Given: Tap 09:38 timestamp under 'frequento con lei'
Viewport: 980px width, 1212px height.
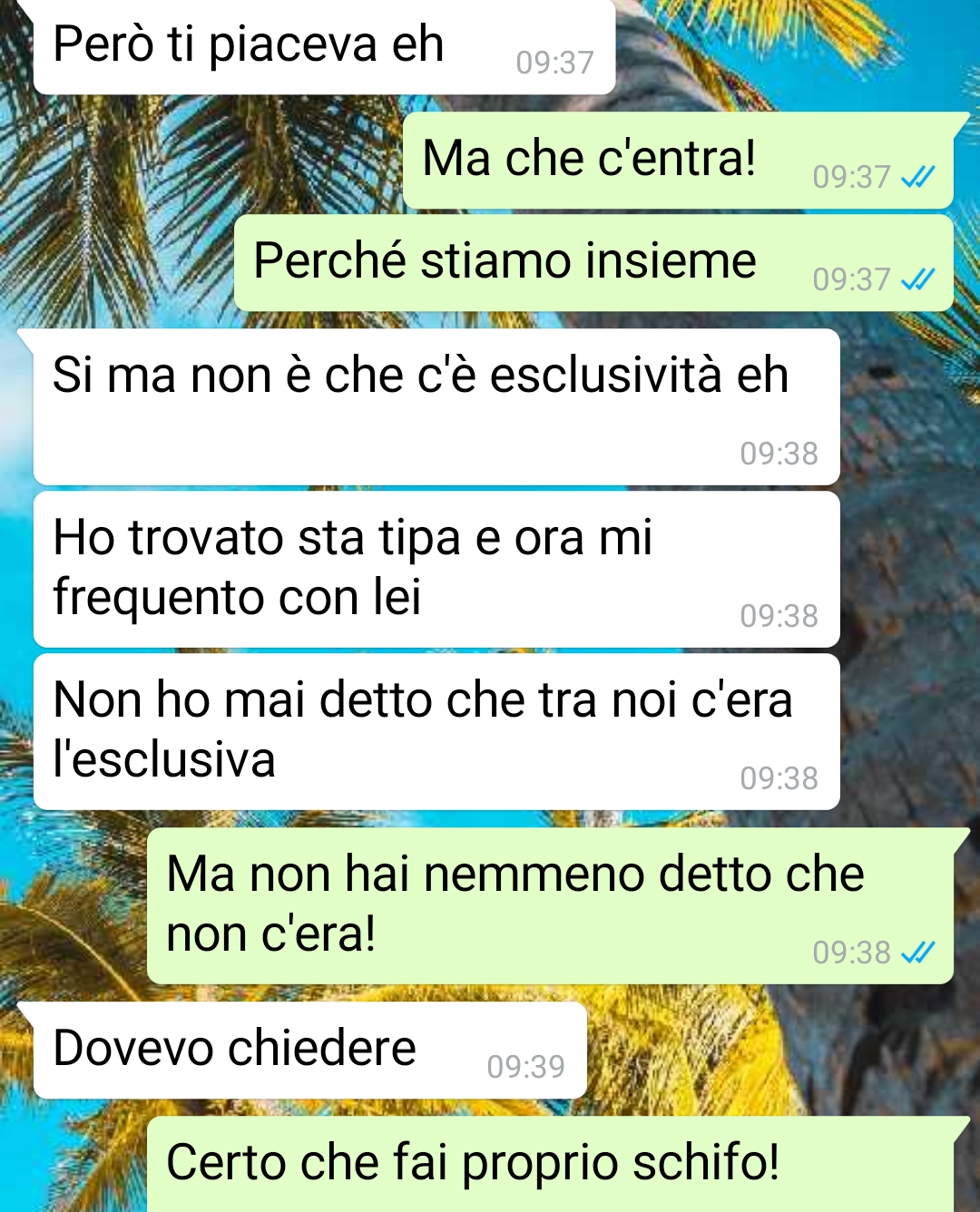Looking at the screenshot, I should [x=779, y=616].
